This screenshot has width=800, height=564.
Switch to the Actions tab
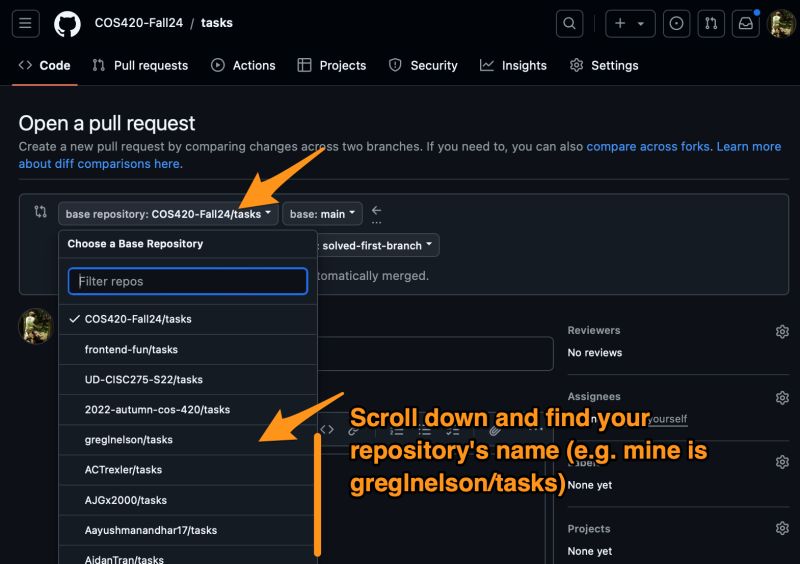243,65
